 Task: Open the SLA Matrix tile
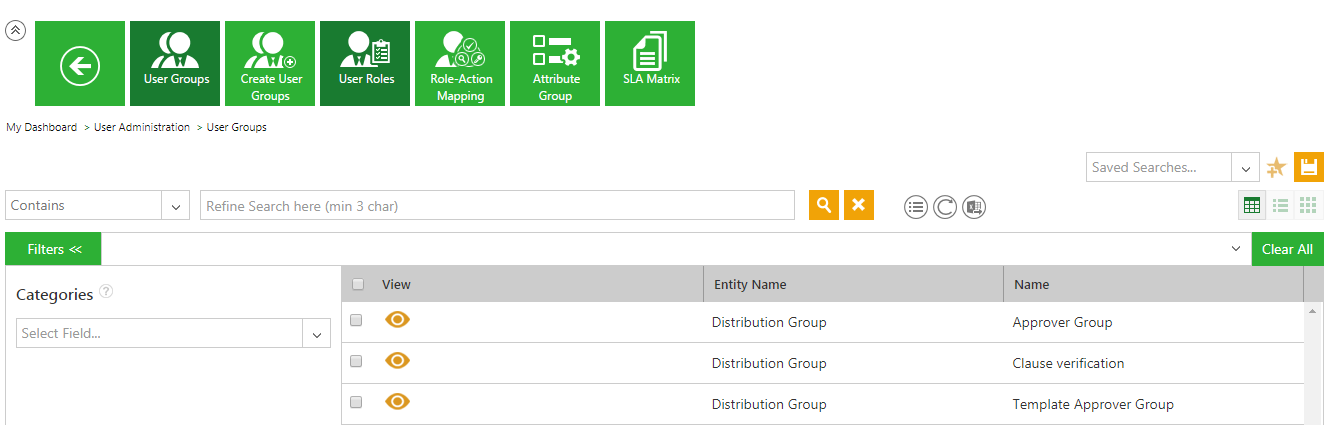point(650,64)
